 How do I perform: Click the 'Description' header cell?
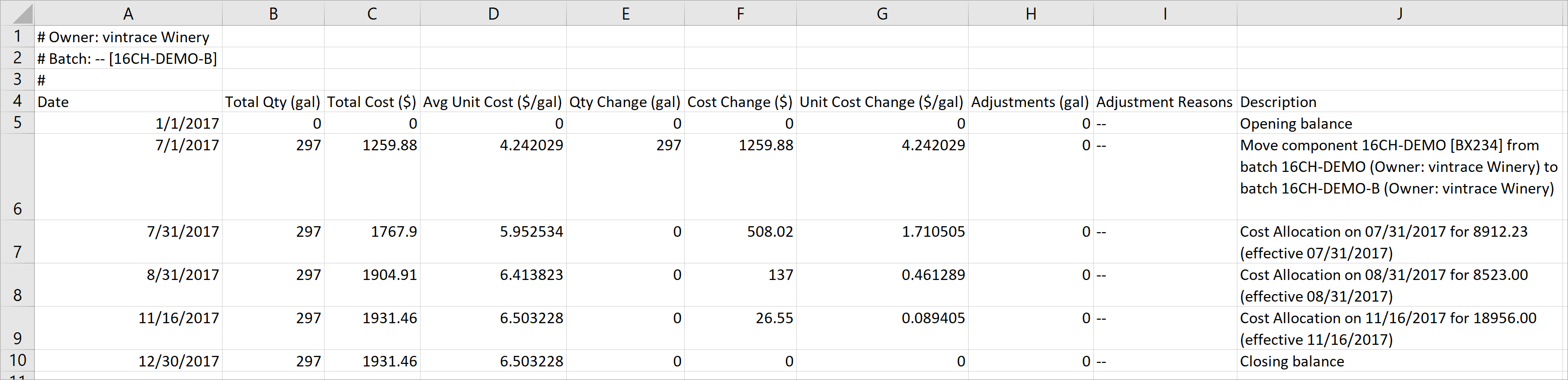(x=1400, y=102)
